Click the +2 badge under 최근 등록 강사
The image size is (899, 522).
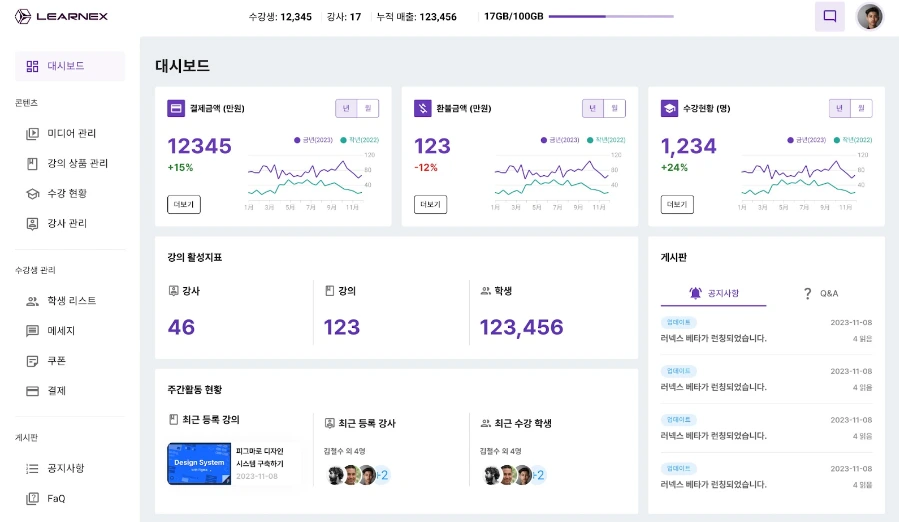pos(382,475)
